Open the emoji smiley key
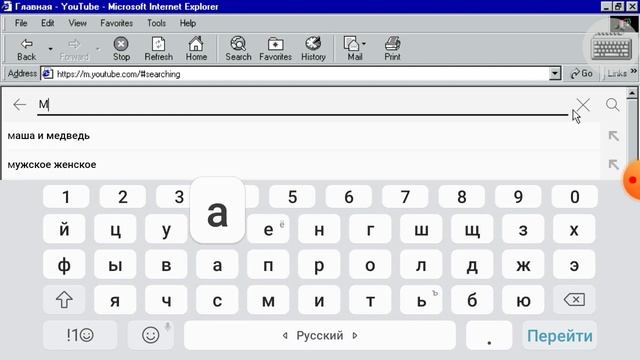Screen dimensions: 640x360 coord(151,335)
